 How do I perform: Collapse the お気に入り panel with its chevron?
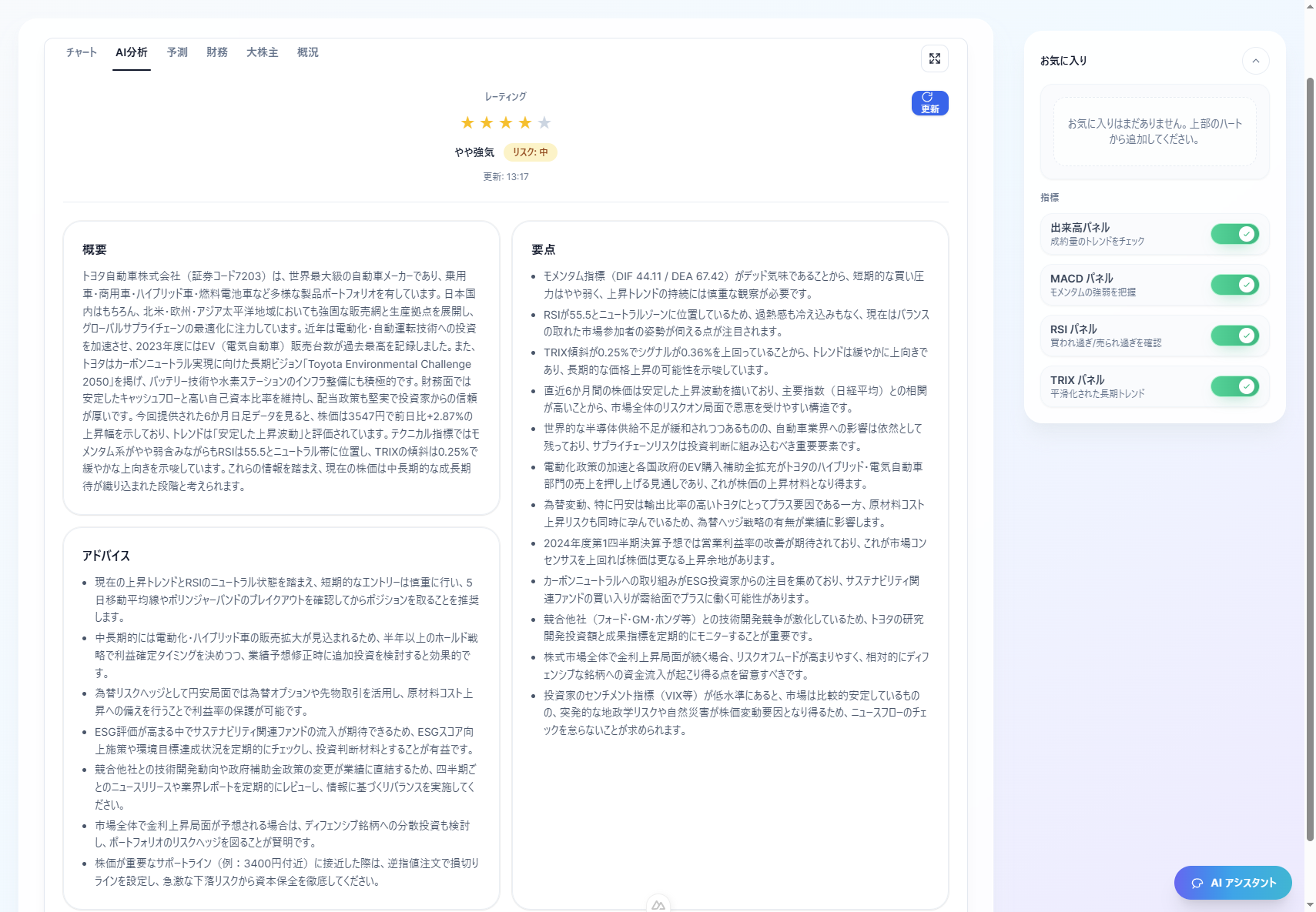point(1257,61)
